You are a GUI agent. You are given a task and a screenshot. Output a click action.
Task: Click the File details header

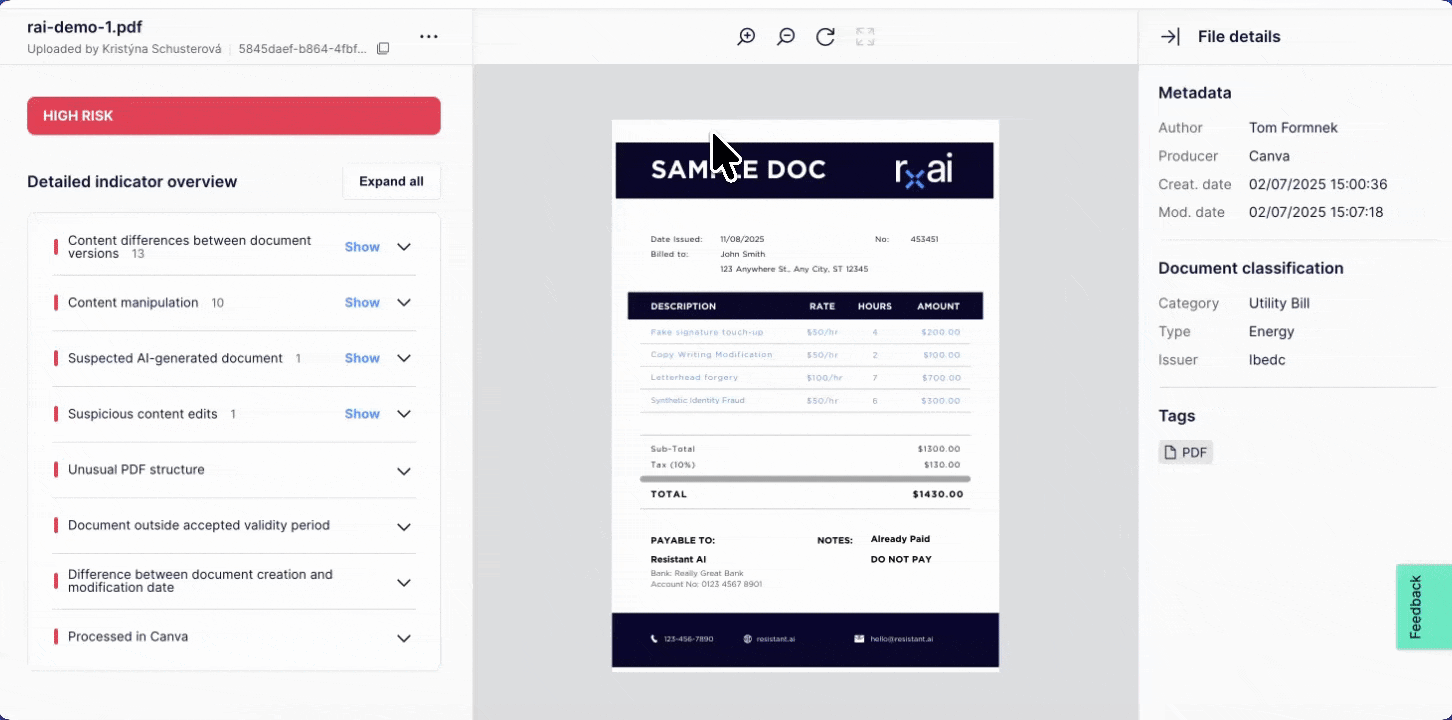(x=1239, y=36)
